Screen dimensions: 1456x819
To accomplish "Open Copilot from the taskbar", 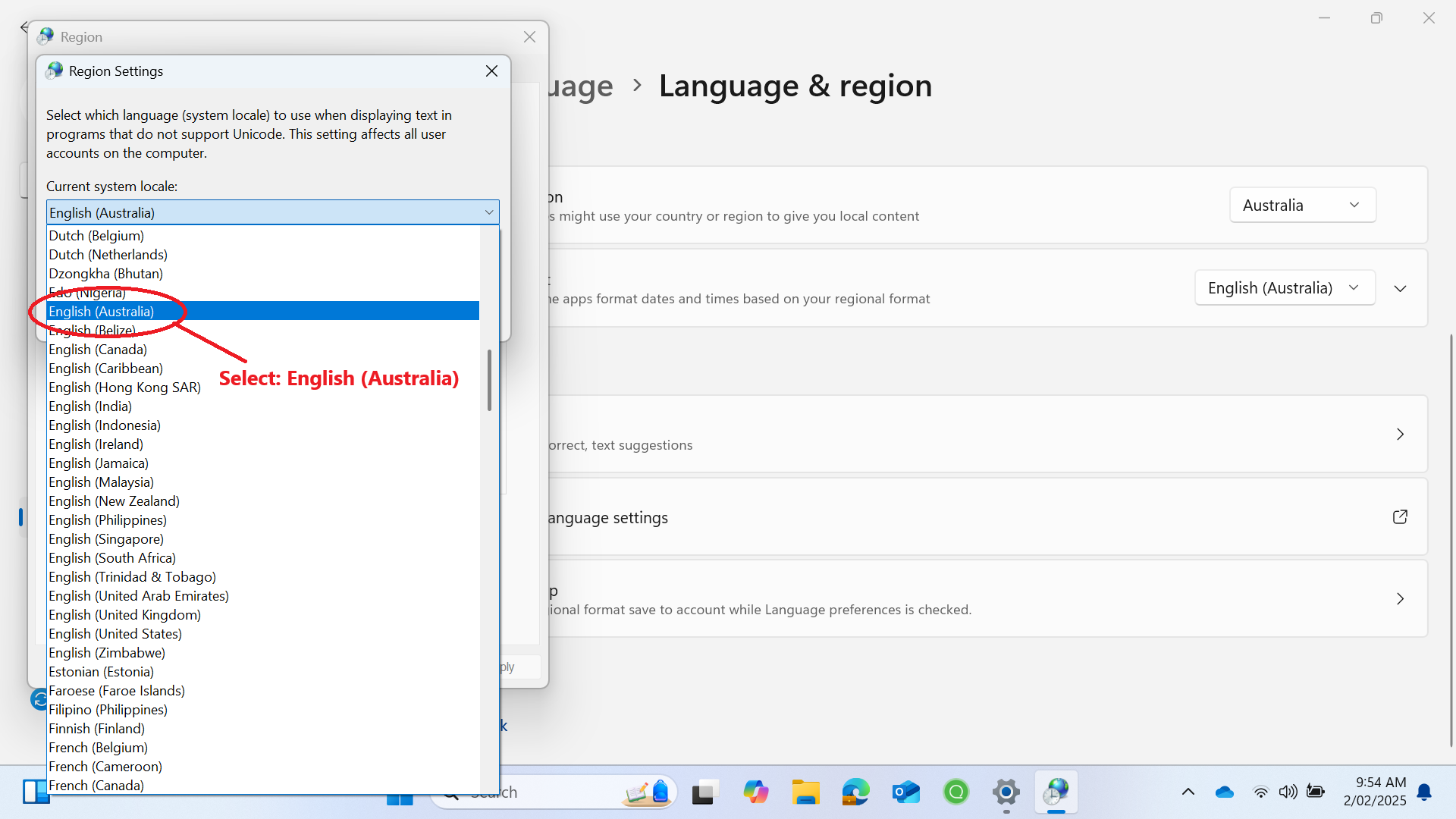I will point(755,792).
